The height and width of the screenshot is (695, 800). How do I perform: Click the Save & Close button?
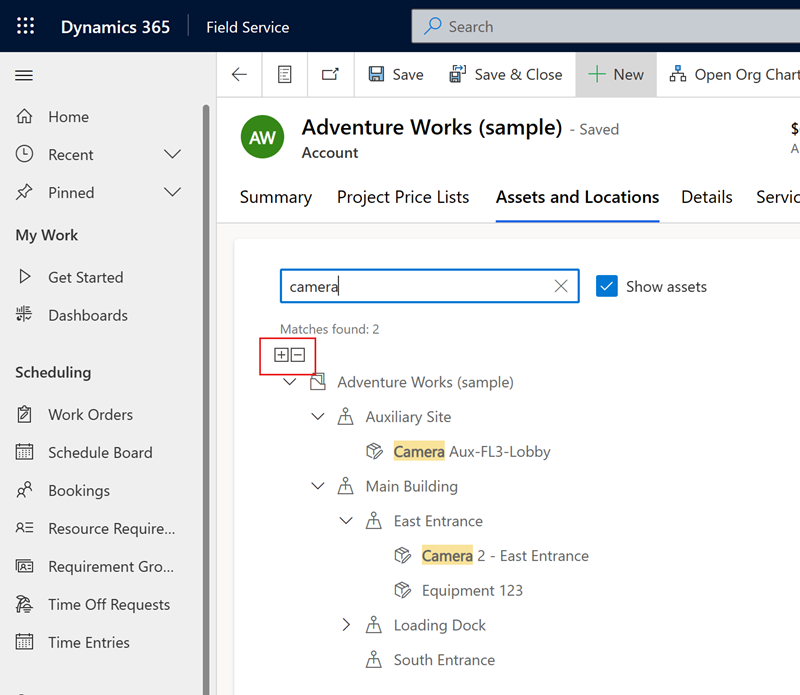click(x=506, y=75)
